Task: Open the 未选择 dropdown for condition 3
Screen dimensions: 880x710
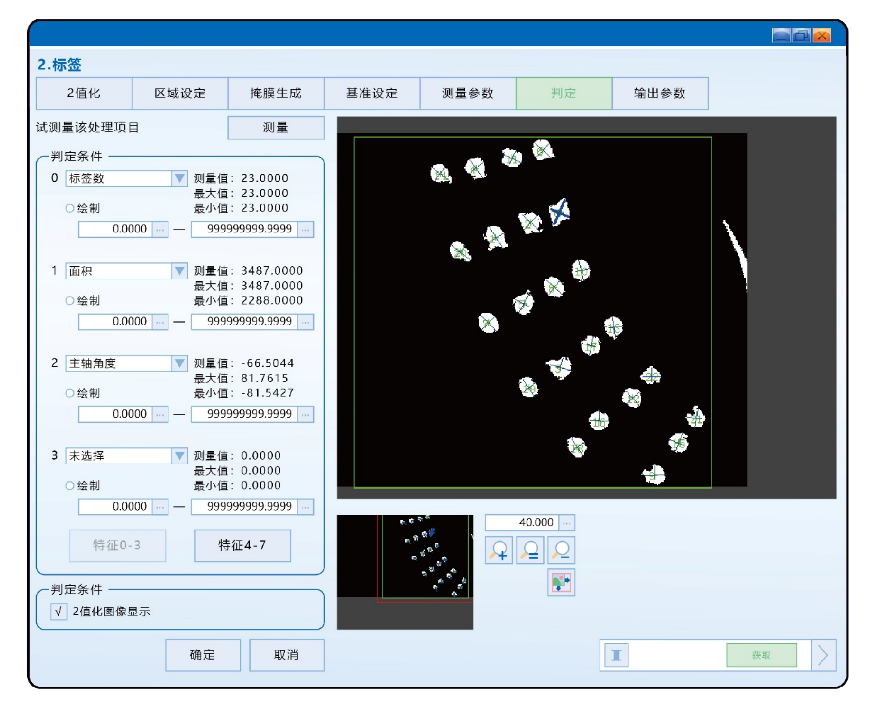Action: click(x=180, y=456)
